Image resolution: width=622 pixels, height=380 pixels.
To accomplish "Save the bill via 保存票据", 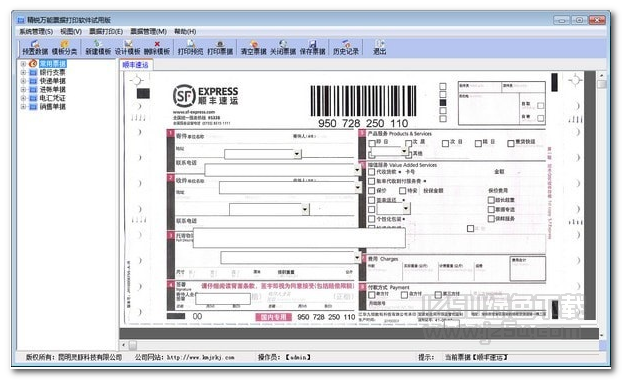I will pyautogui.click(x=313, y=48).
